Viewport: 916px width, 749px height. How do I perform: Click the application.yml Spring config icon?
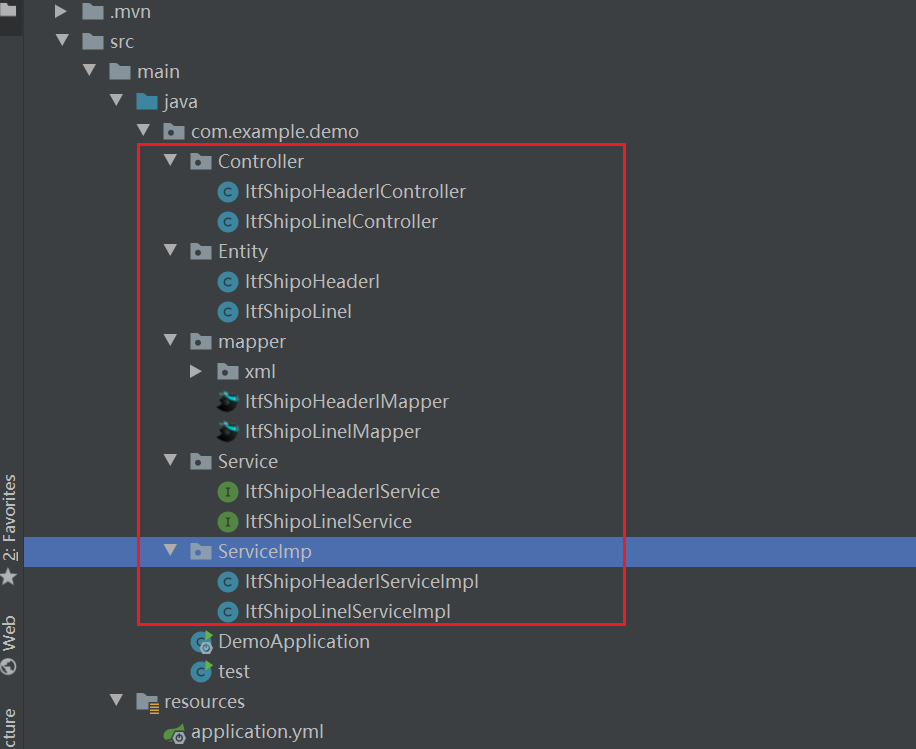pyautogui.click(x=175, y=733)
